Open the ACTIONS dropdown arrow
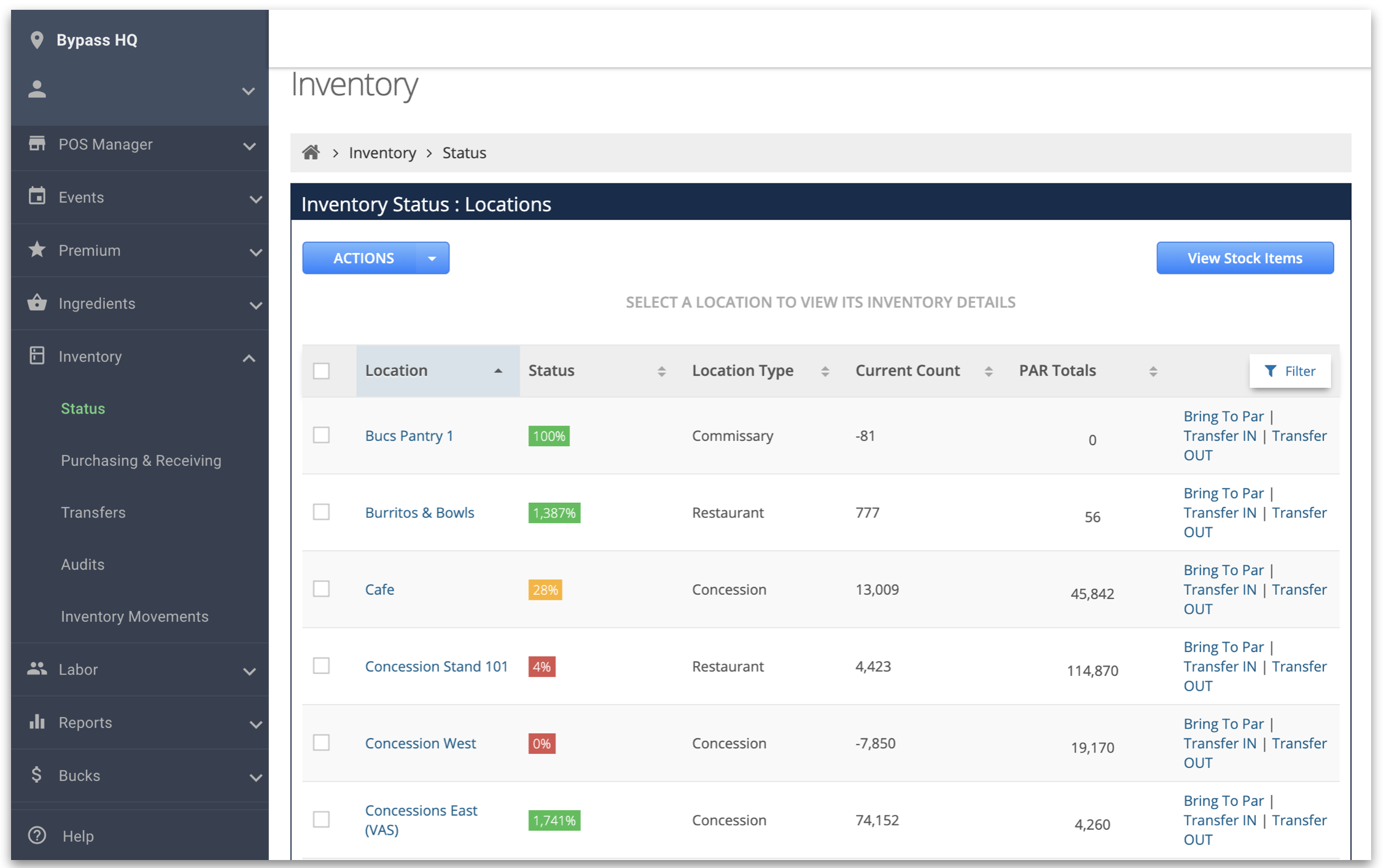This screenshot has height=868, width=1384. [432, 258]
